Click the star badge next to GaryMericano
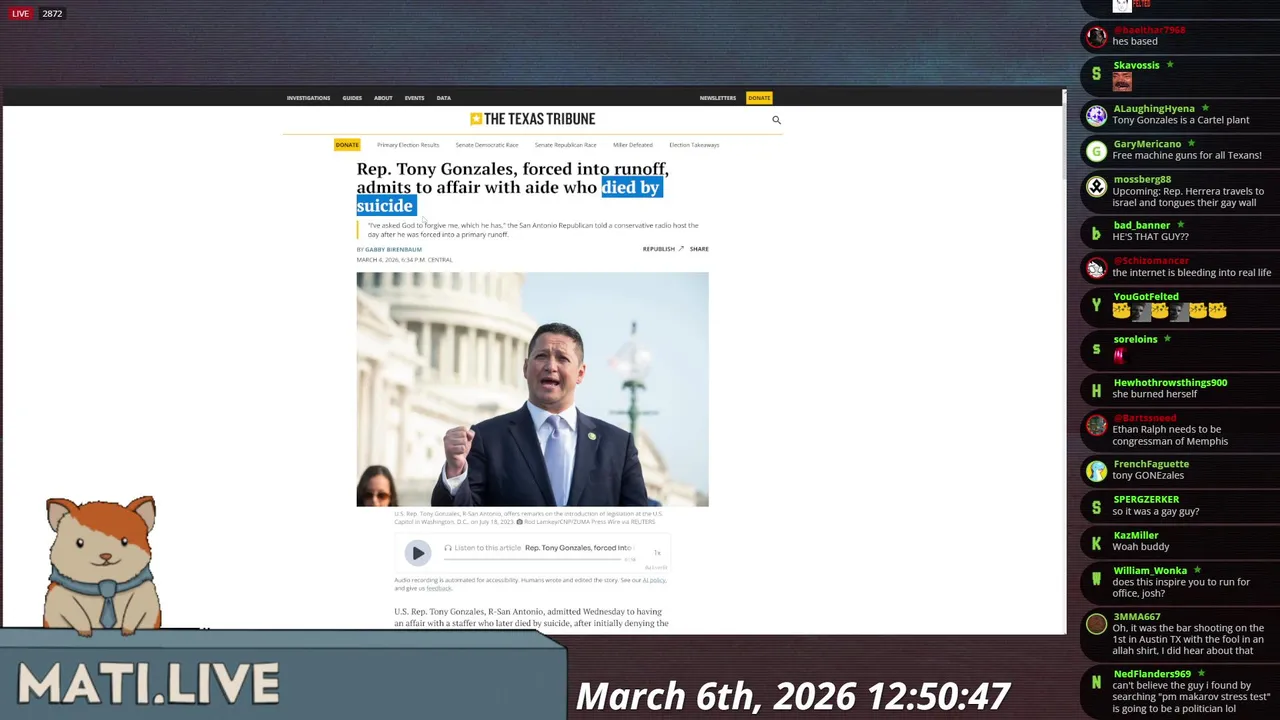This screenshot has height=720, width=1280. [x=1190, y=144]
